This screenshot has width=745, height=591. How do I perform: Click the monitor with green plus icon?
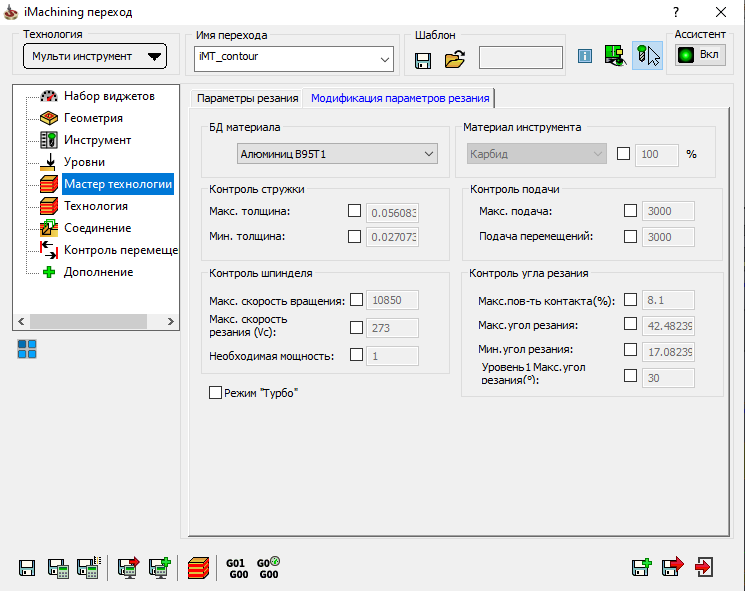[x=160, y=567]
